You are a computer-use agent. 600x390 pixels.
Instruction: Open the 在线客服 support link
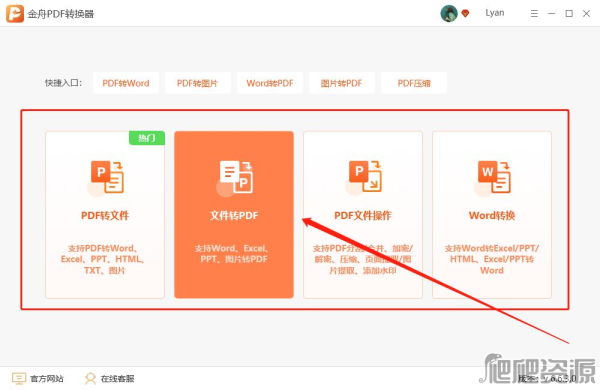click(x=117, y=379)
